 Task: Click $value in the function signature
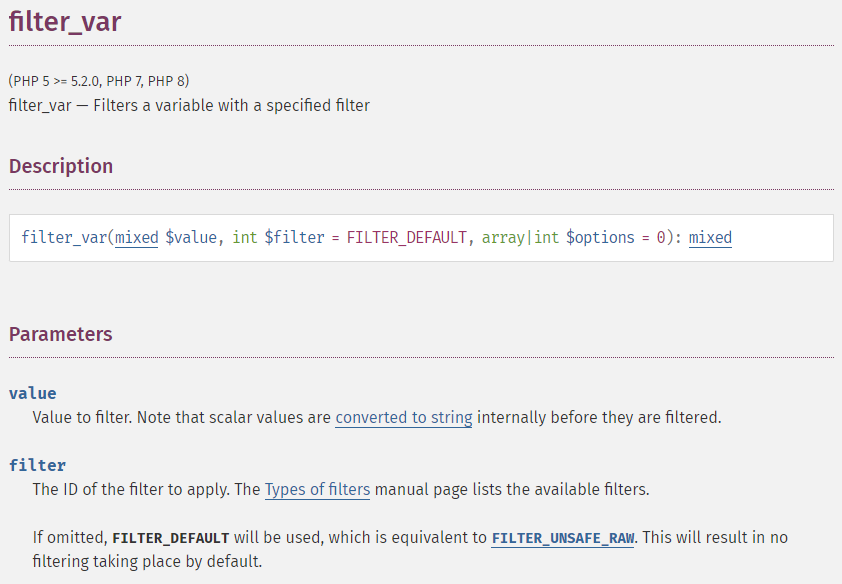(191, 237)
